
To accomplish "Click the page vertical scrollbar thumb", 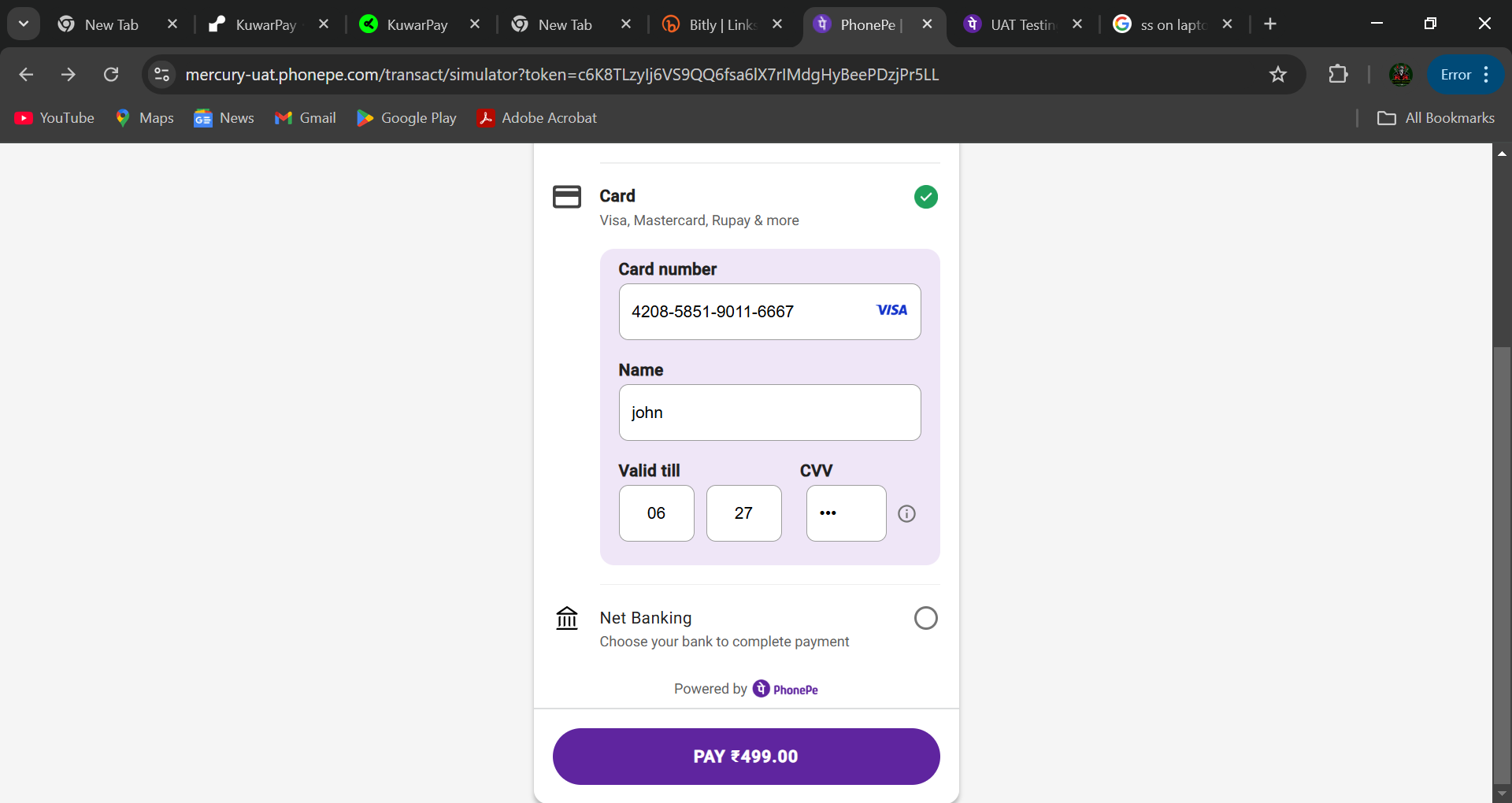I will (1502, 566).
